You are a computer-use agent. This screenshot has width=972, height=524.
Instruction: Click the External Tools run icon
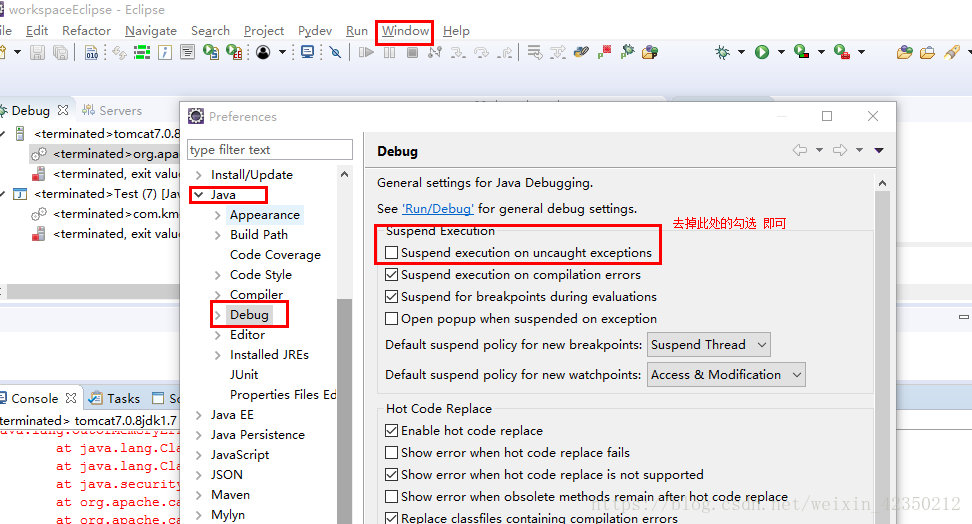tap(842, 53)
